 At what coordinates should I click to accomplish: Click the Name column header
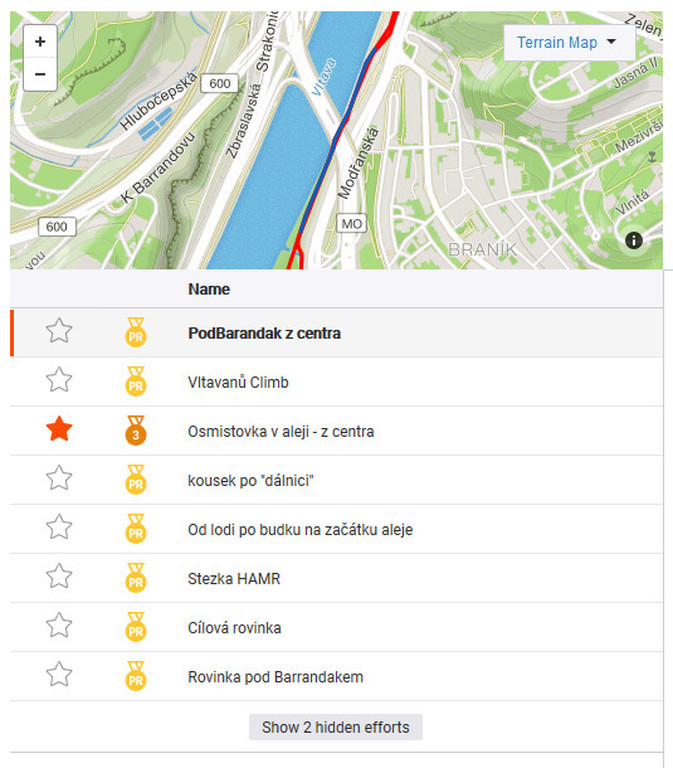(209, 289)
